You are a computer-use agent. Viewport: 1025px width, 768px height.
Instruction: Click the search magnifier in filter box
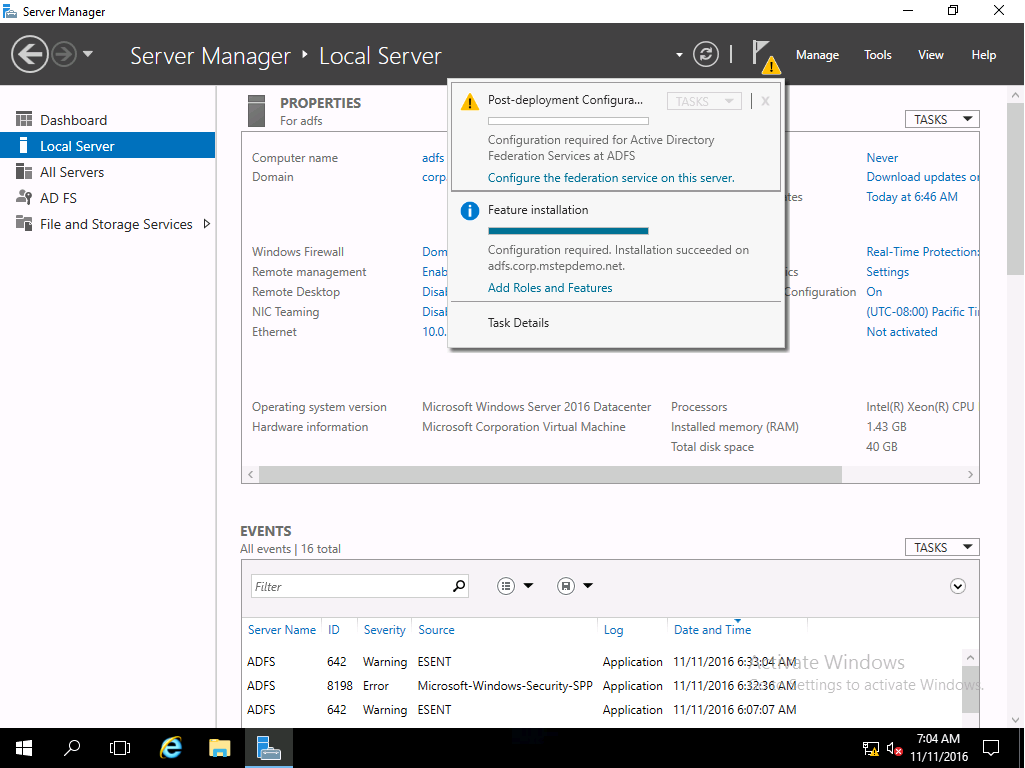tap(459, 586)
